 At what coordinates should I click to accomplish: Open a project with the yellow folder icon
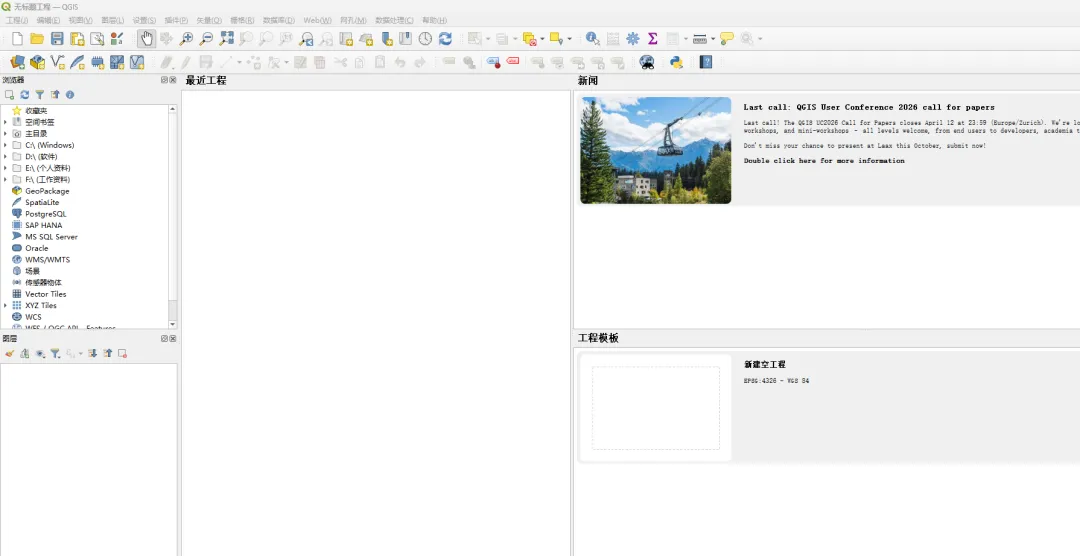37,39
